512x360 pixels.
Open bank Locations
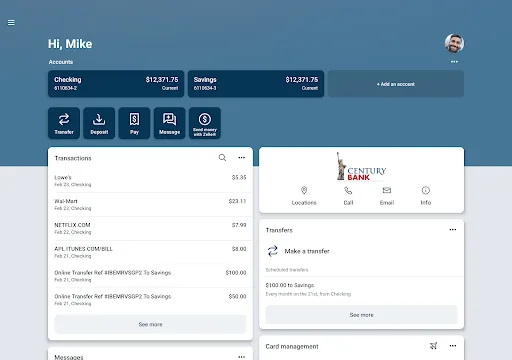(304, 196)
